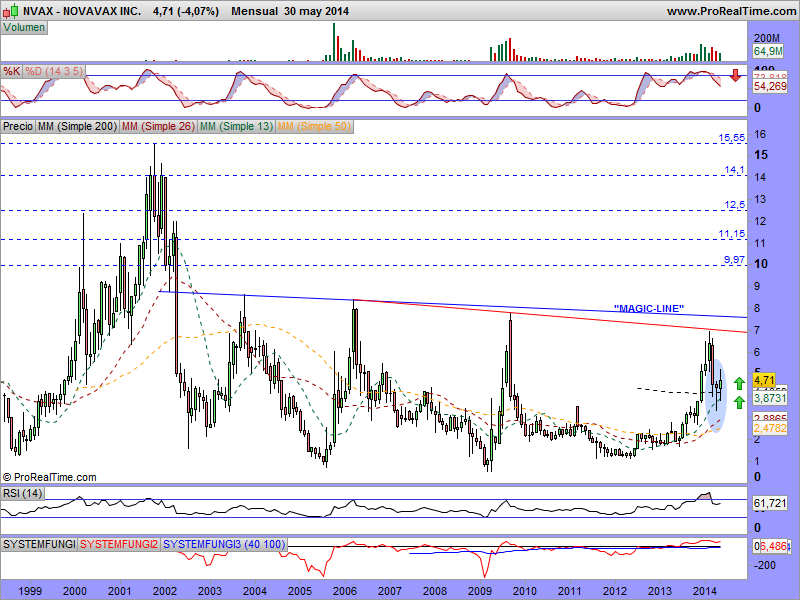Click the candlestick chart icon beside NVAX
Viewport: 800px width, 600px height.
click(12, 11)
